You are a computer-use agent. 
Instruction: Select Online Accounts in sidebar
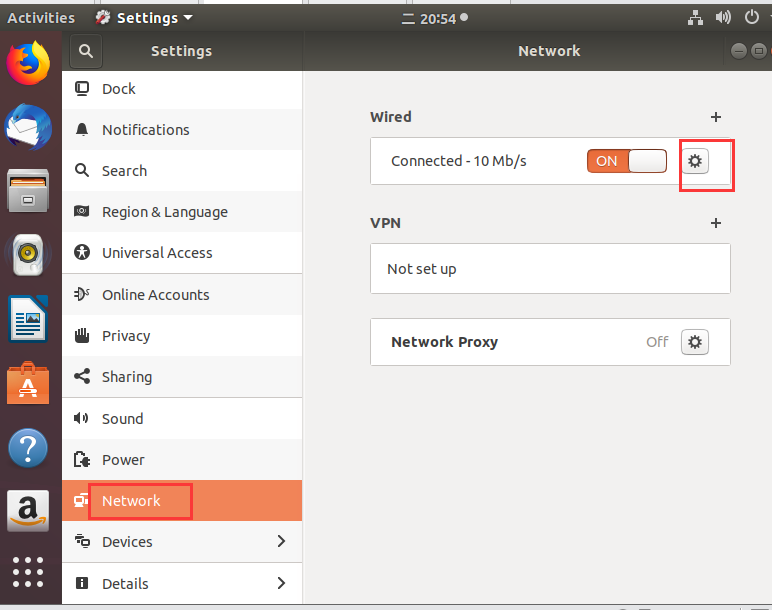click(182, 294)
